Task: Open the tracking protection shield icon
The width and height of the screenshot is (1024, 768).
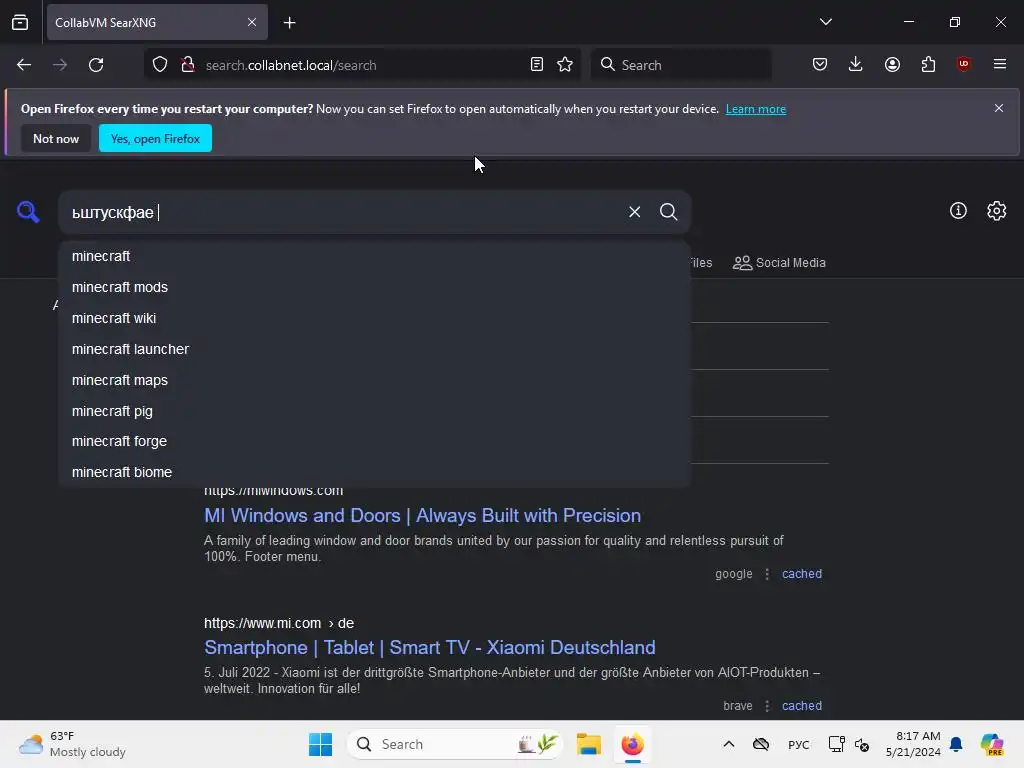Action: coord(160,65)
